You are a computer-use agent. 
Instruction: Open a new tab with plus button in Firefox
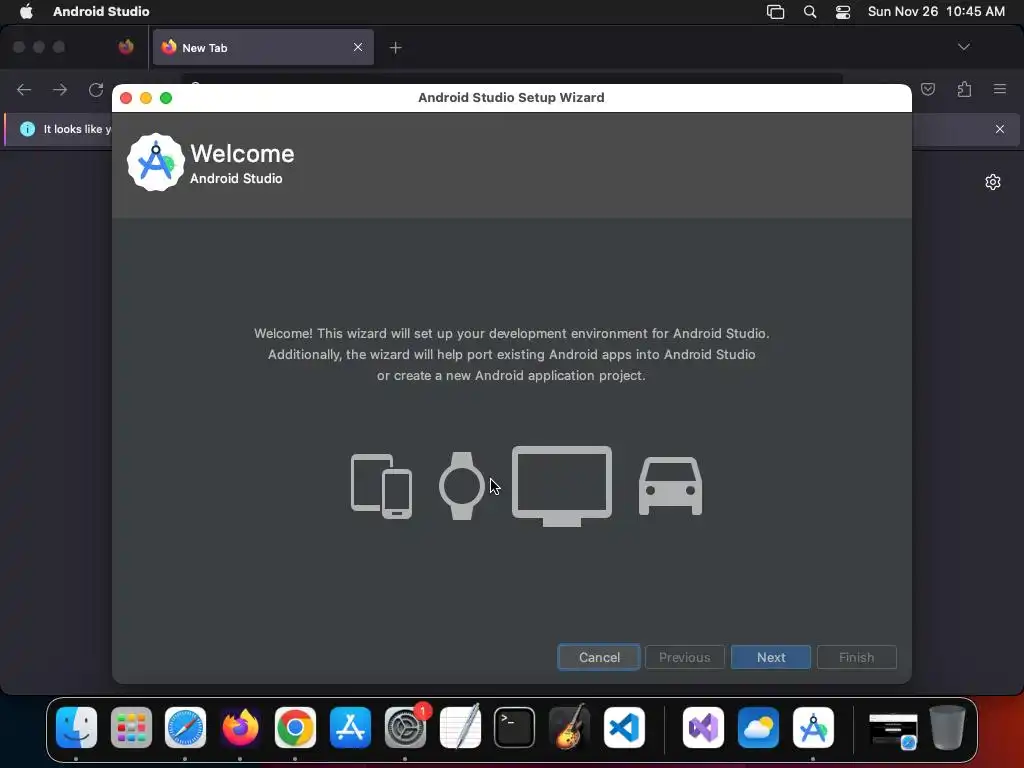(x=395, y=47)
